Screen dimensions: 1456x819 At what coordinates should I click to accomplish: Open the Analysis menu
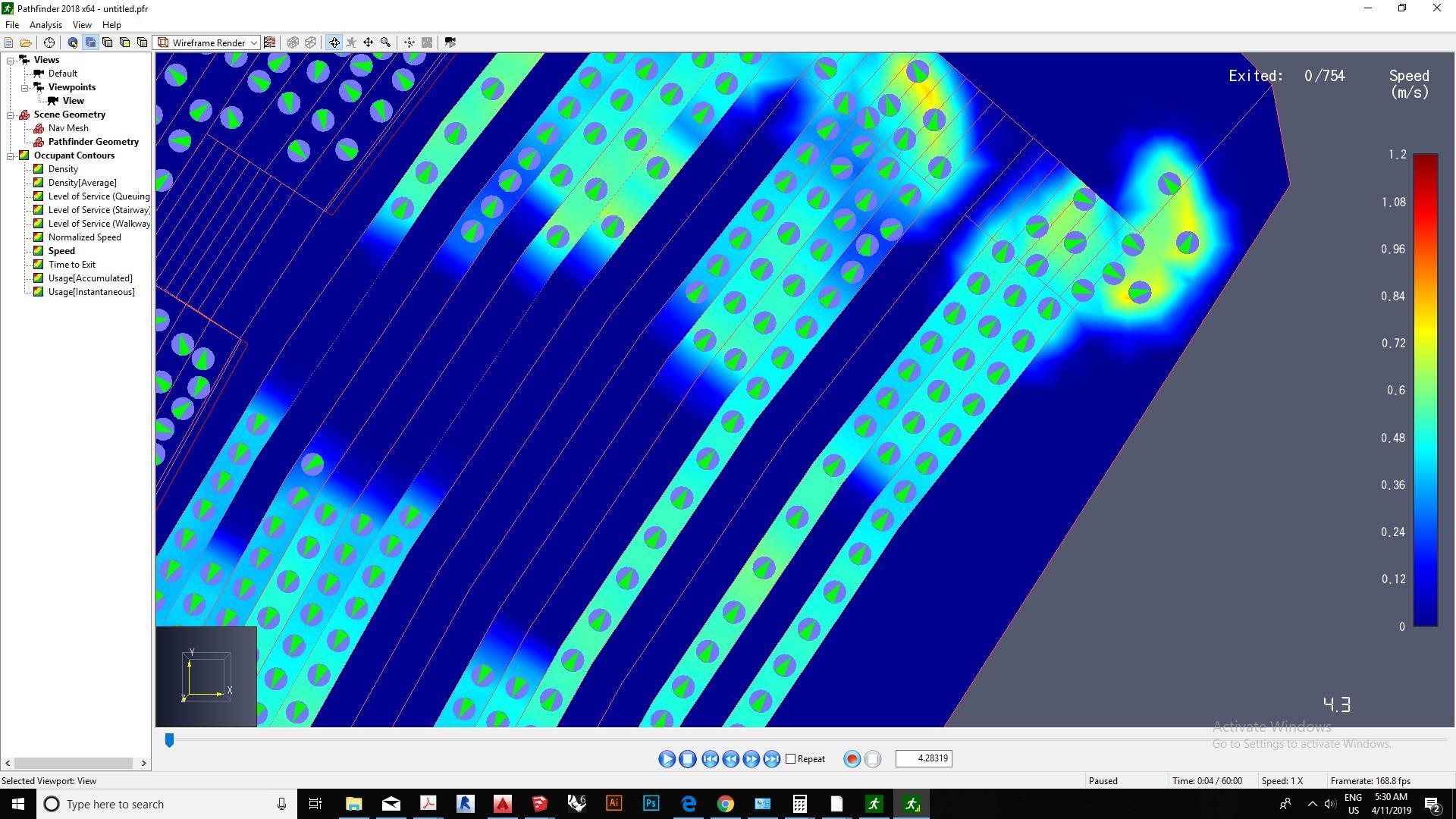tap(45, 25)
